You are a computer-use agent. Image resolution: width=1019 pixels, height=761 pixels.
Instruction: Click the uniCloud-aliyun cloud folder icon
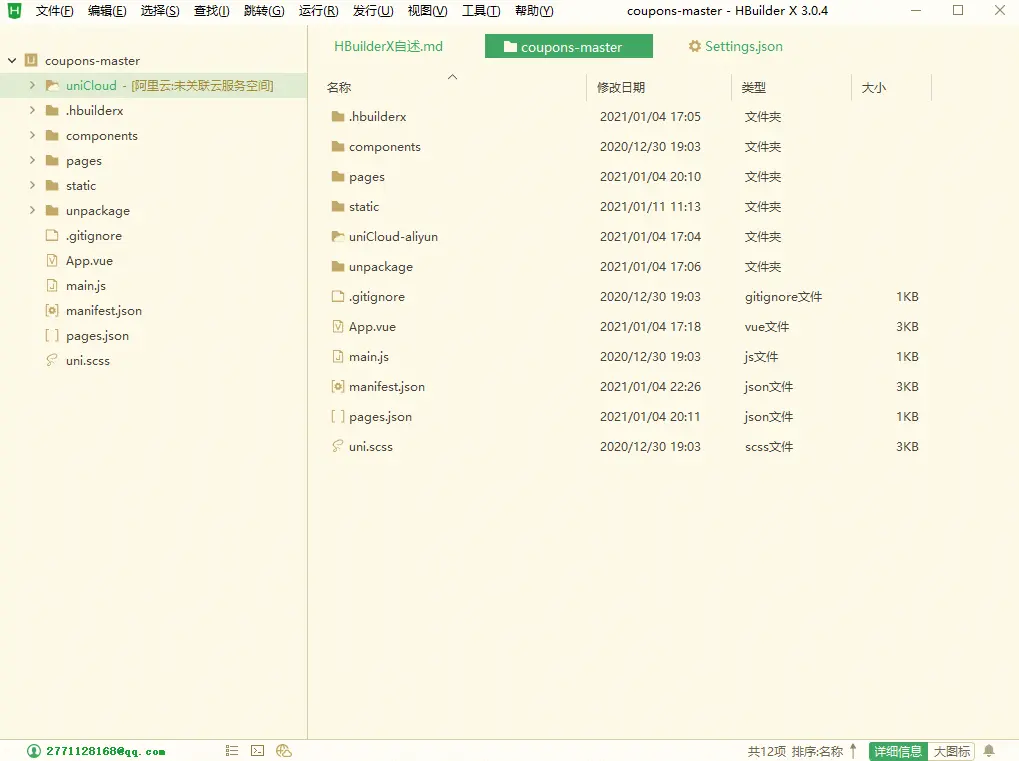(x=339, y=237)
